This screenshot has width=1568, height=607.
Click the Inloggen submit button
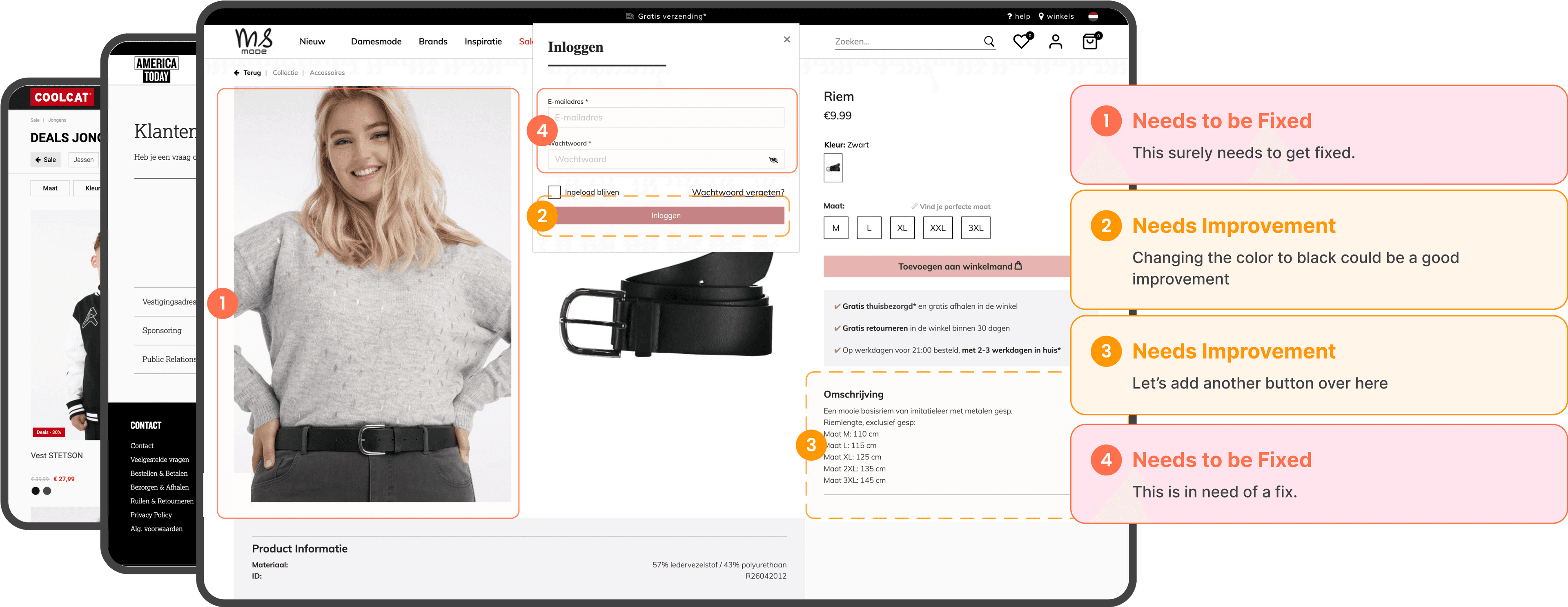666,216
